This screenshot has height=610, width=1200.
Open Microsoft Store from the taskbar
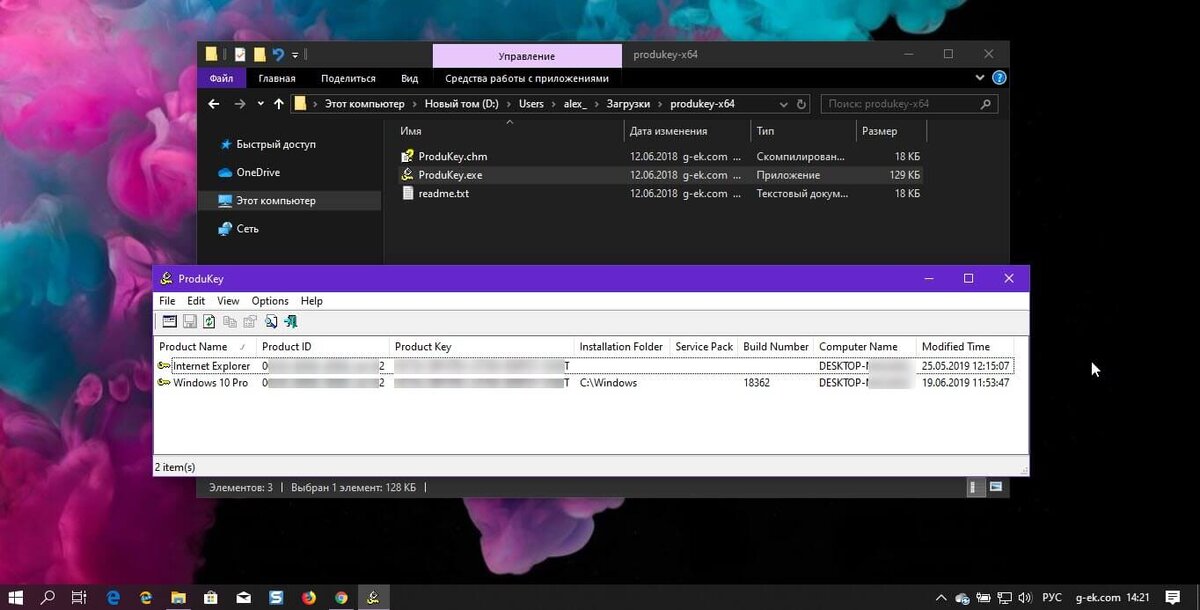pos(211,597)
